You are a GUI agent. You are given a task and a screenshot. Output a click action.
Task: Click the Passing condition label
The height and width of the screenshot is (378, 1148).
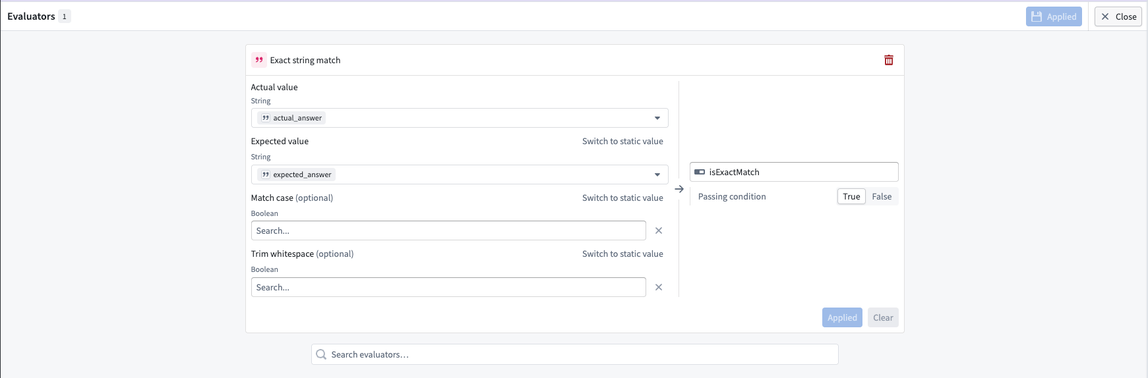click(x=732, y=196)
